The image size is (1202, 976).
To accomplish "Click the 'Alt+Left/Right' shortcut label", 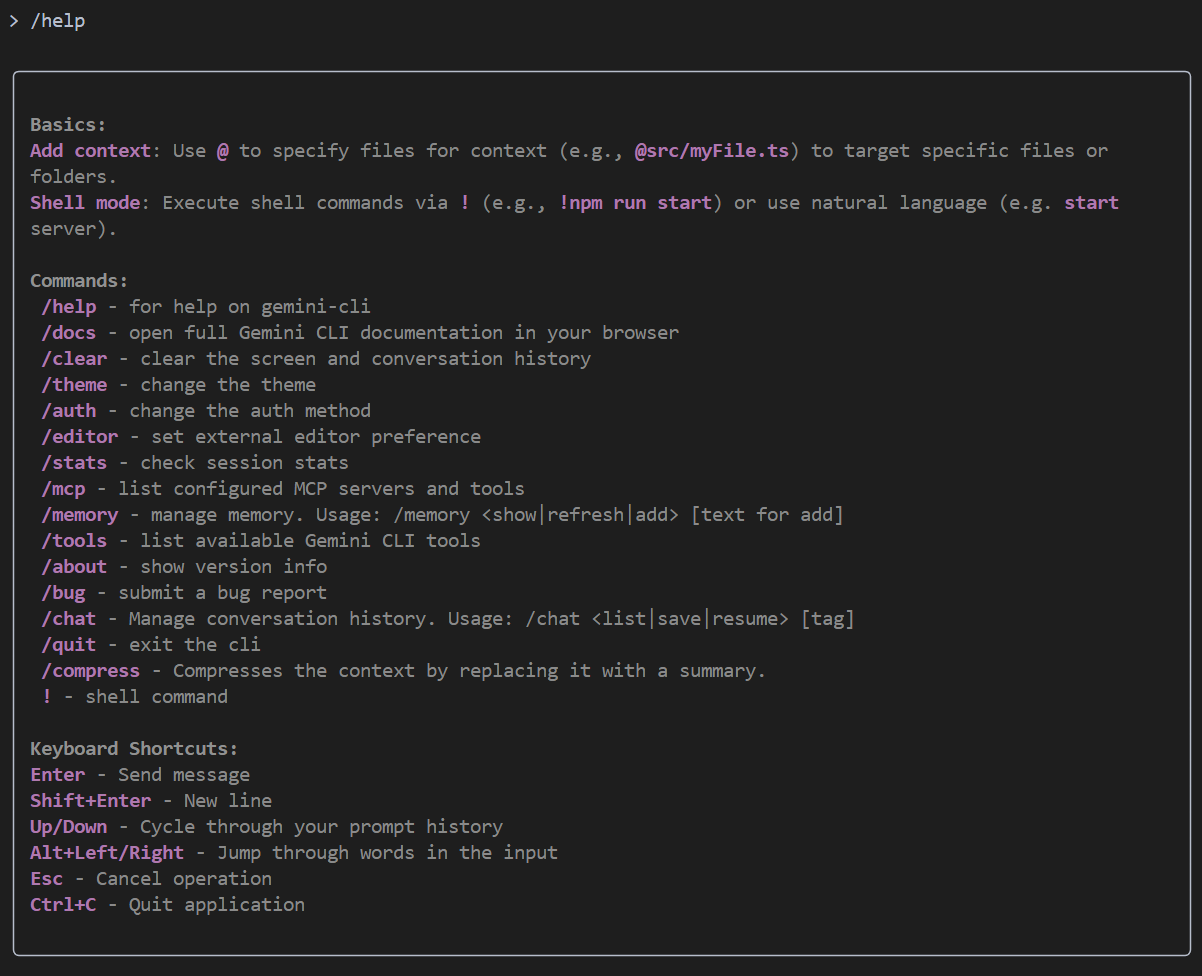I will 107,853.
